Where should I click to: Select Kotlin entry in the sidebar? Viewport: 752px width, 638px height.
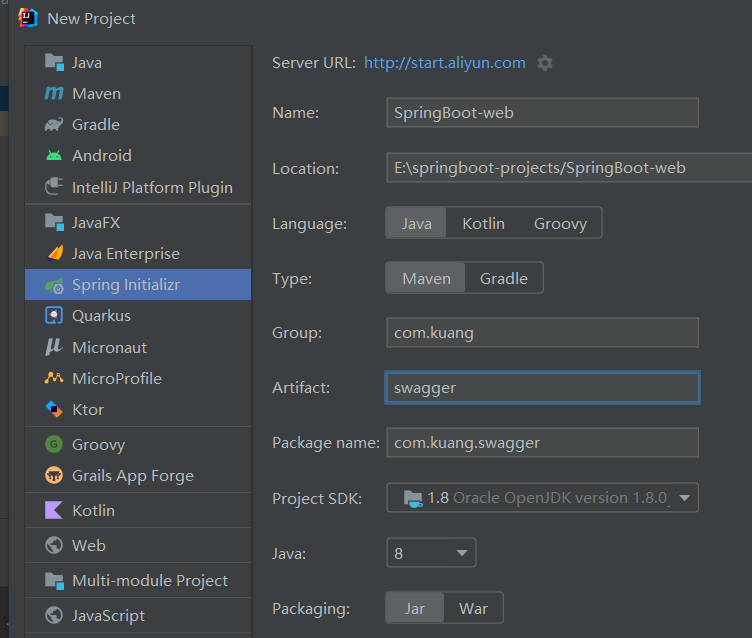pyautogui.click(x=138, y=510)
